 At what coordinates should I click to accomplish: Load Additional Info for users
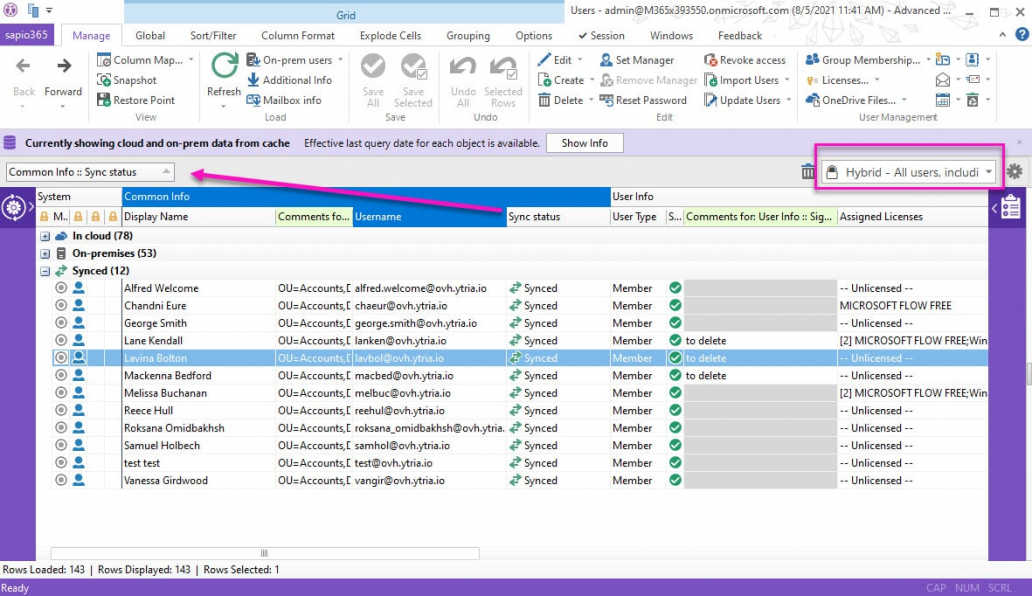point(290,80)
